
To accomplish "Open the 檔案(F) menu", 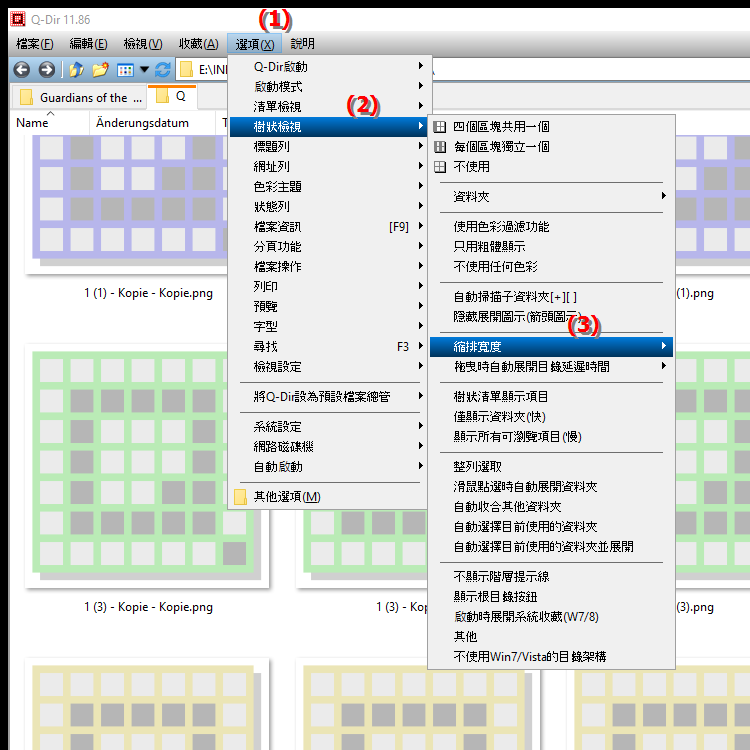I will (34, 44).
